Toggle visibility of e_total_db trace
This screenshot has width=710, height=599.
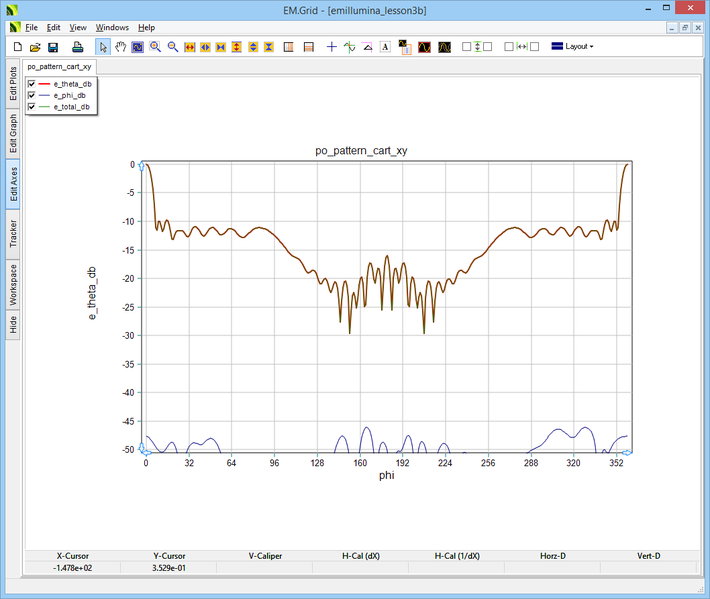(32, 106)
